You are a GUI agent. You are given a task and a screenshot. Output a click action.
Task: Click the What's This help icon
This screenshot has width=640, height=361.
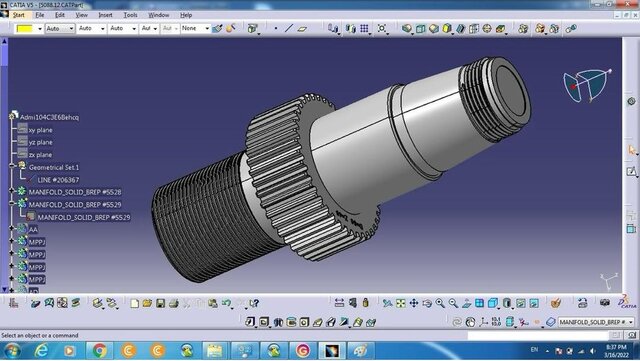click(x=254, y=303)
